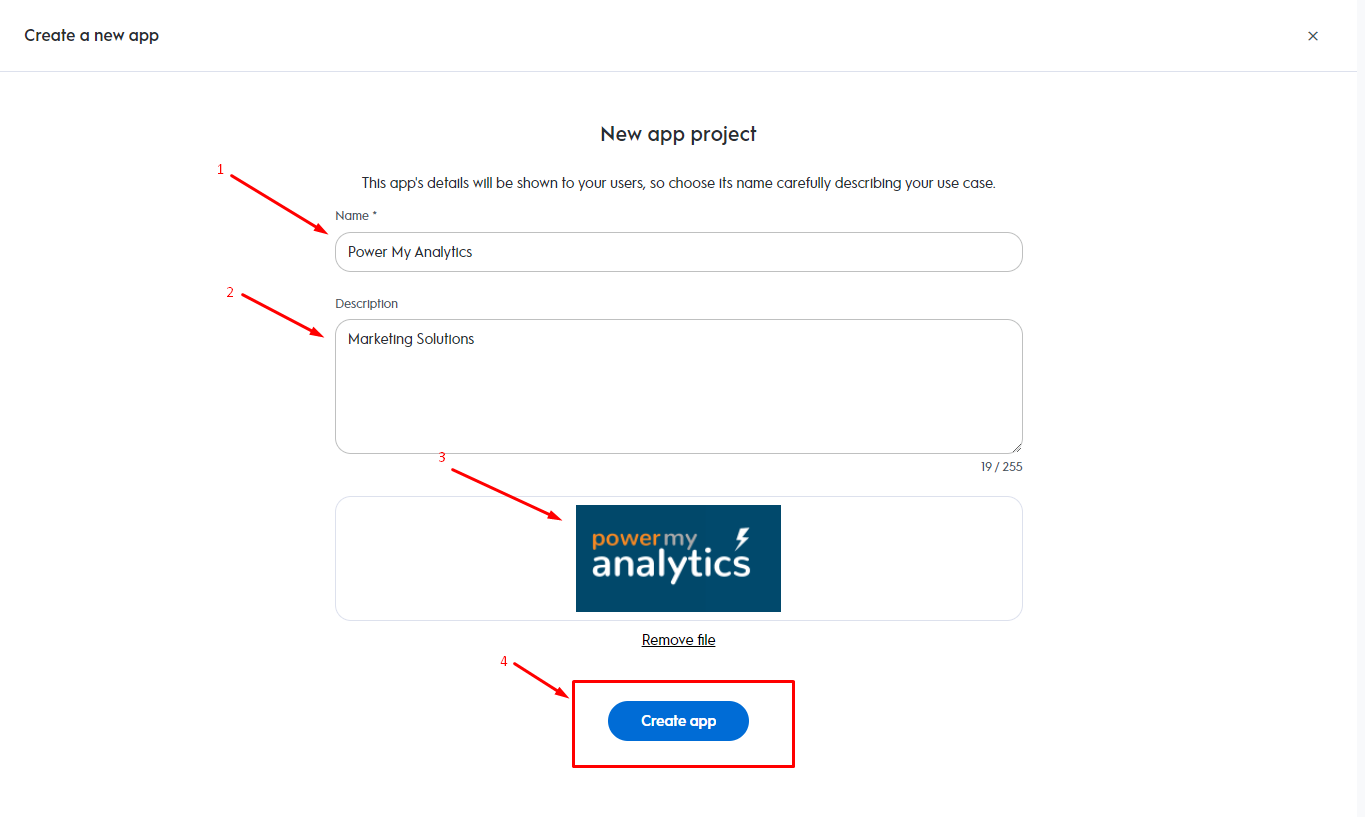Click the Name field label
This screenshot has width=1365, height=817.
click(355, 216)
